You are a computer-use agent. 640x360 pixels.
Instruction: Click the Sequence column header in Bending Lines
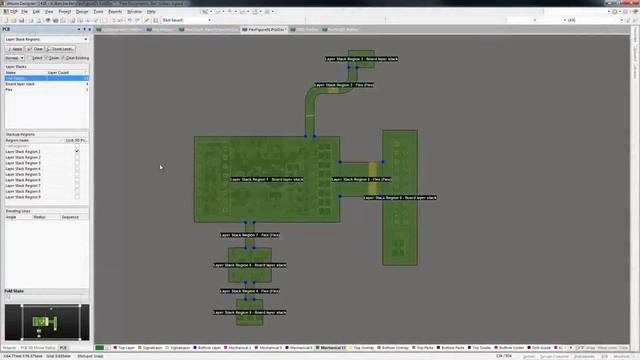coord(74,217)
